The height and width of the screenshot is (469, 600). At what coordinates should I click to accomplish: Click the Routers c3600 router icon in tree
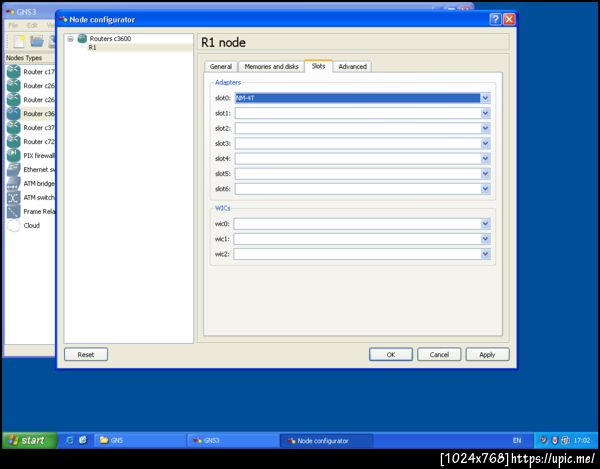(x=82, y=38)
